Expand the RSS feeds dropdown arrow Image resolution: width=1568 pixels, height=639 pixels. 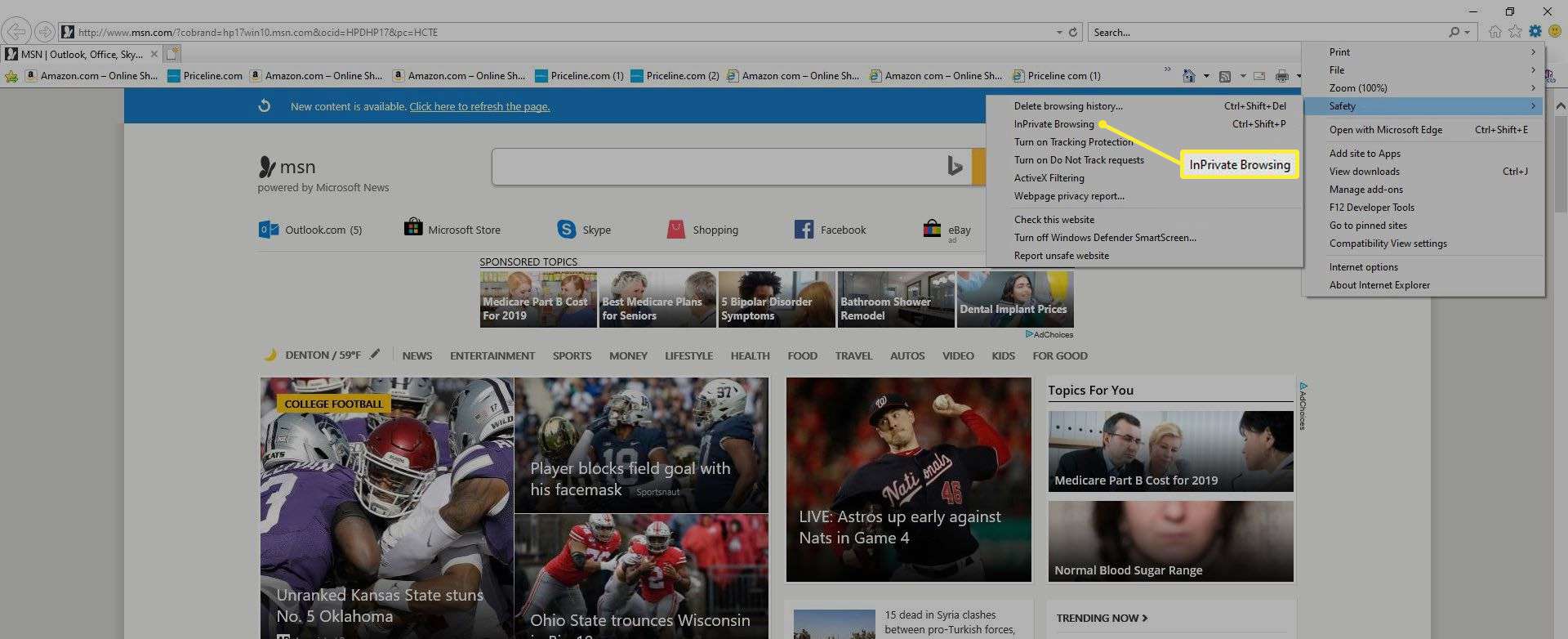point(1243,76)
